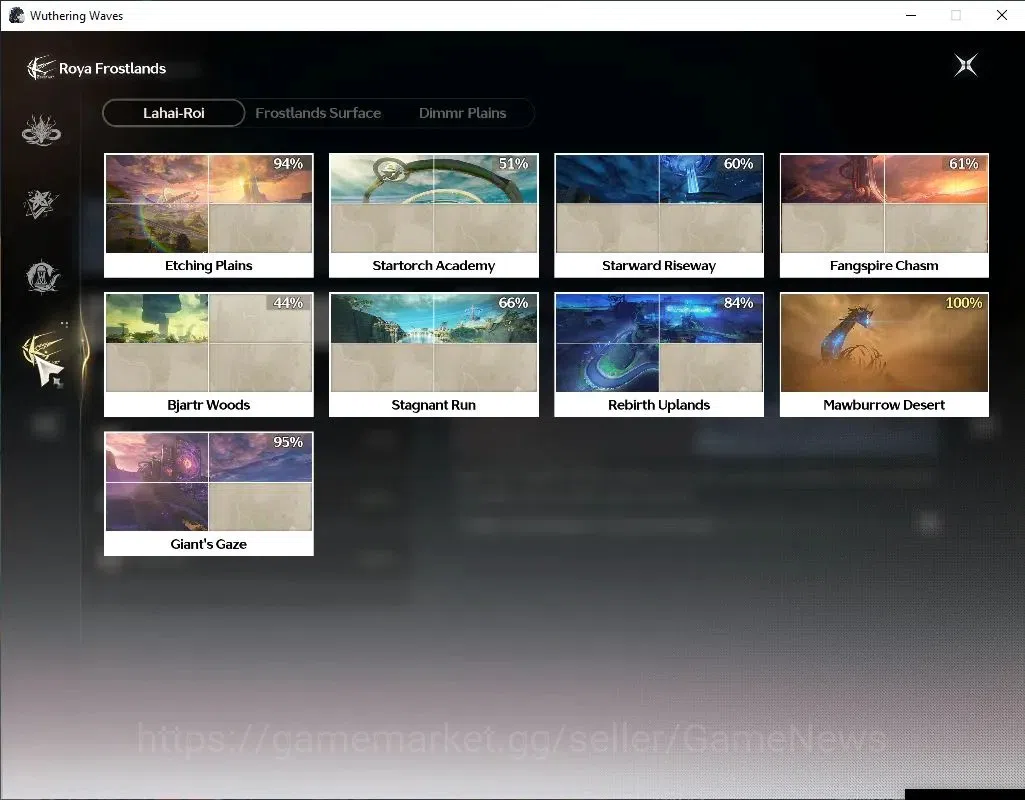Image resolution: width=1025 pixels, height=800 pixels.
Task: Close the Roya Frostlands exploration panel
Action: (x=966, y=65)
